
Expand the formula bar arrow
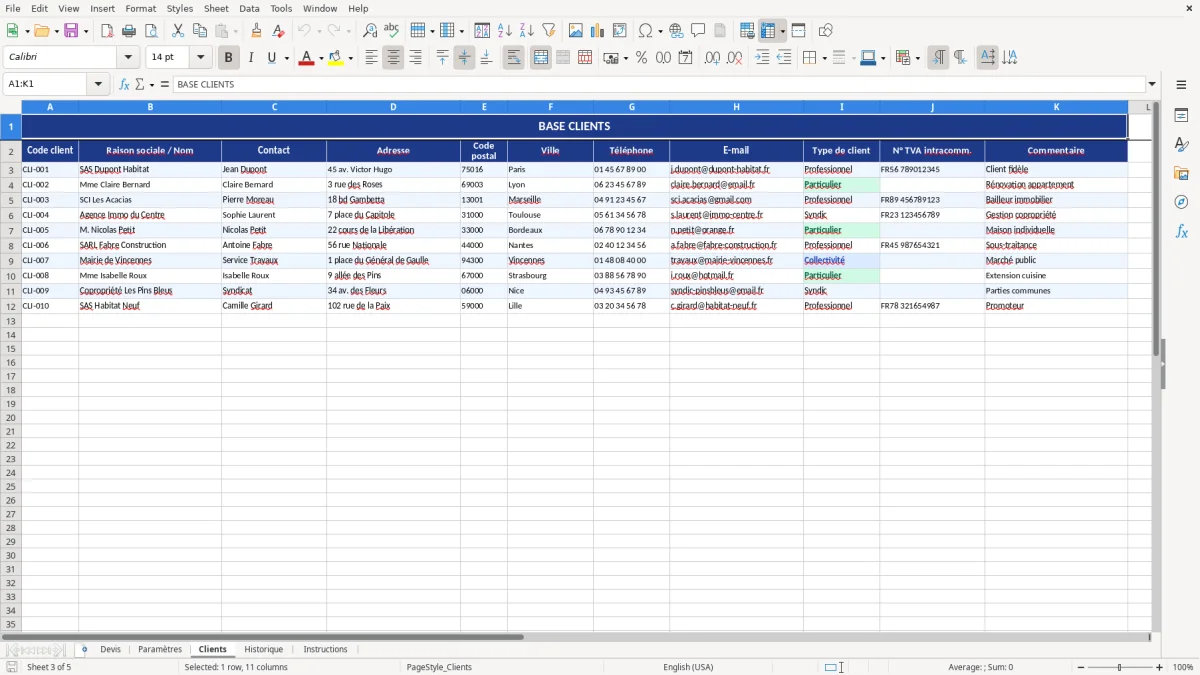1152,84
